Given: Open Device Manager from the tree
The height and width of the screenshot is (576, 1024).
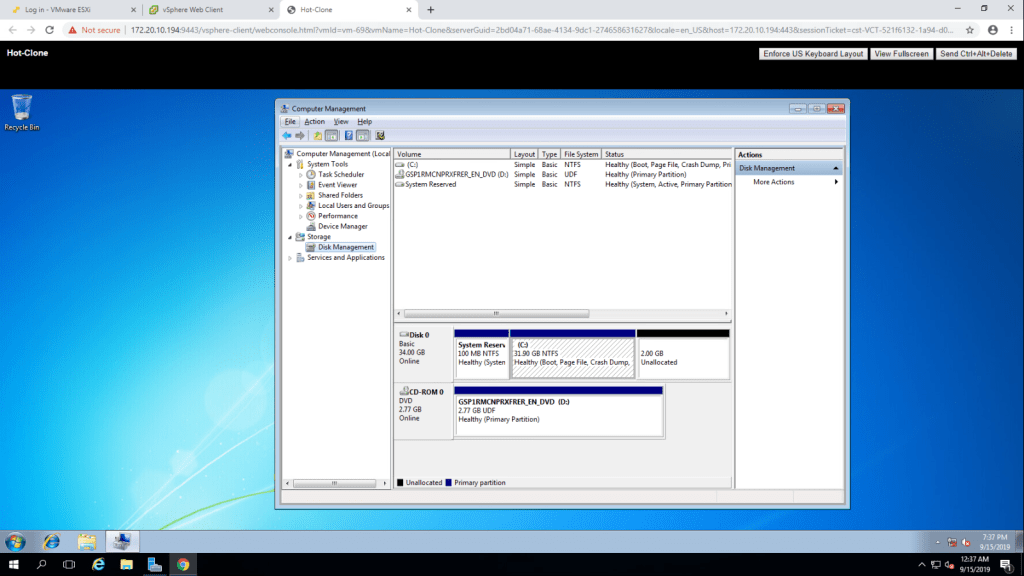Looking at the screenshot, I should (342, 226).
